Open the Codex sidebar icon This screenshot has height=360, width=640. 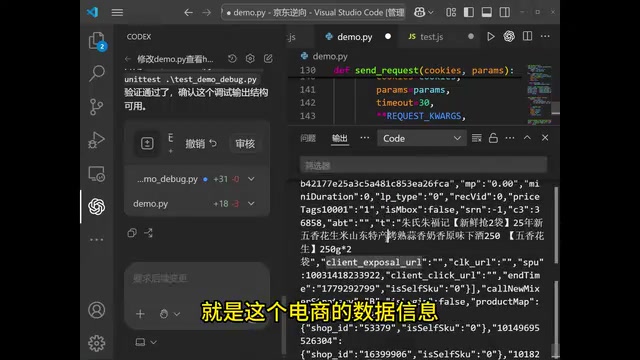[x=97, y=207]
